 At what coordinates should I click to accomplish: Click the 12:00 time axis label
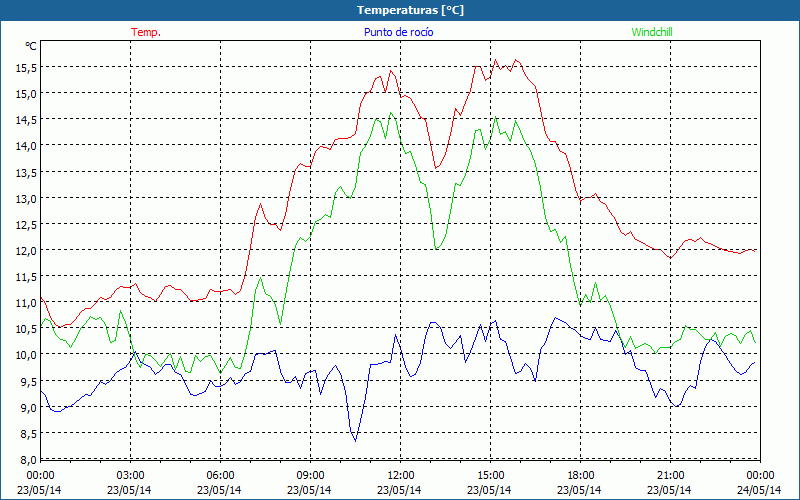(400, 476)
